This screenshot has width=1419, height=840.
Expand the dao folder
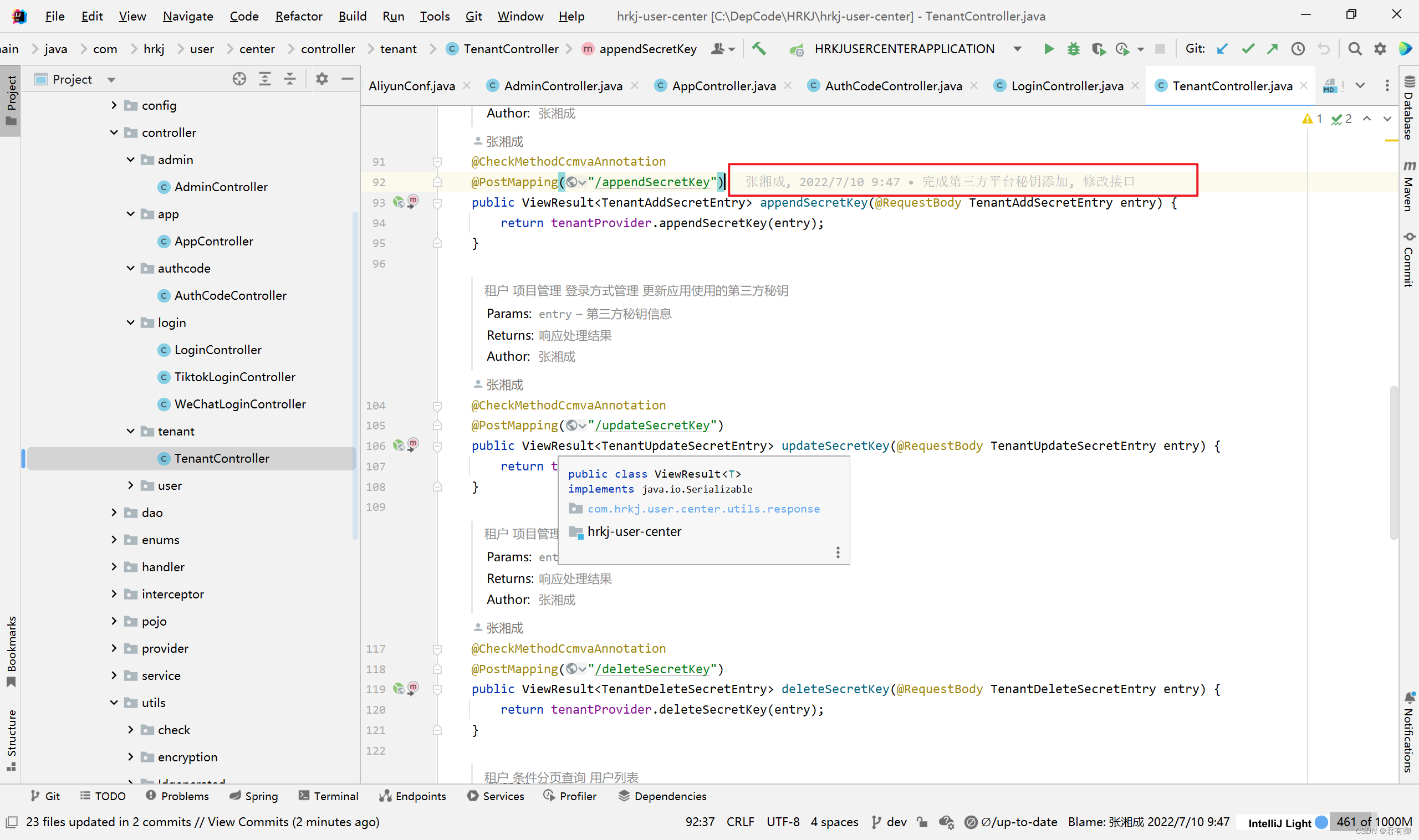(114, 513)
